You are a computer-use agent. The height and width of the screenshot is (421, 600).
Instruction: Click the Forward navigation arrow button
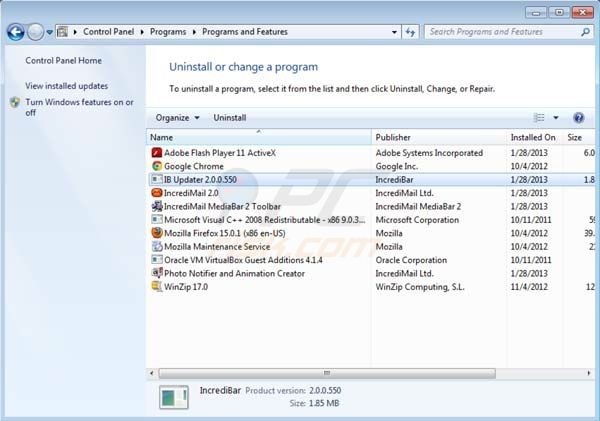(35, 32)
